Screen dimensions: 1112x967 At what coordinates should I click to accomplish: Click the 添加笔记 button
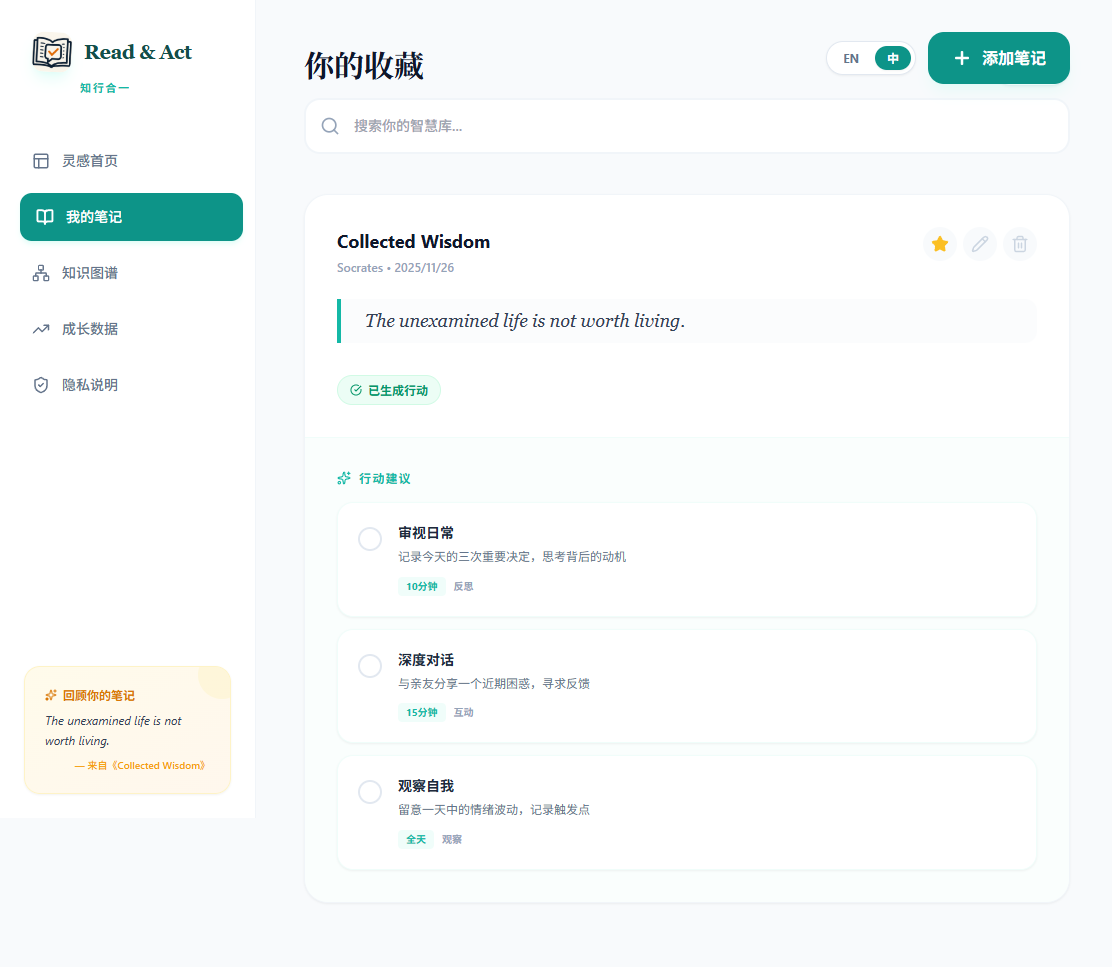click(x=998, y=58)
